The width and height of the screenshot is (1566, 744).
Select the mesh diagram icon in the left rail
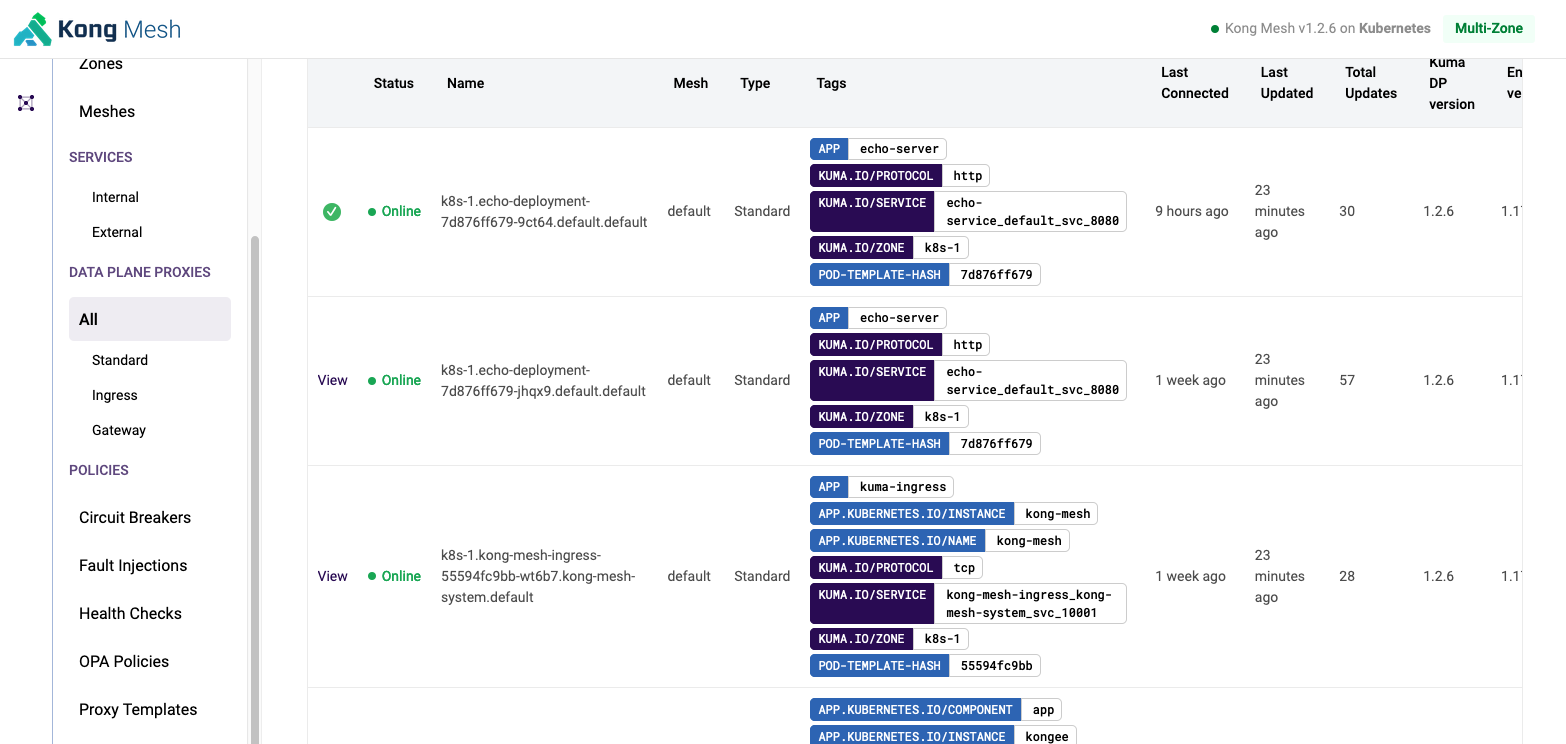click(x=25, y=103)
